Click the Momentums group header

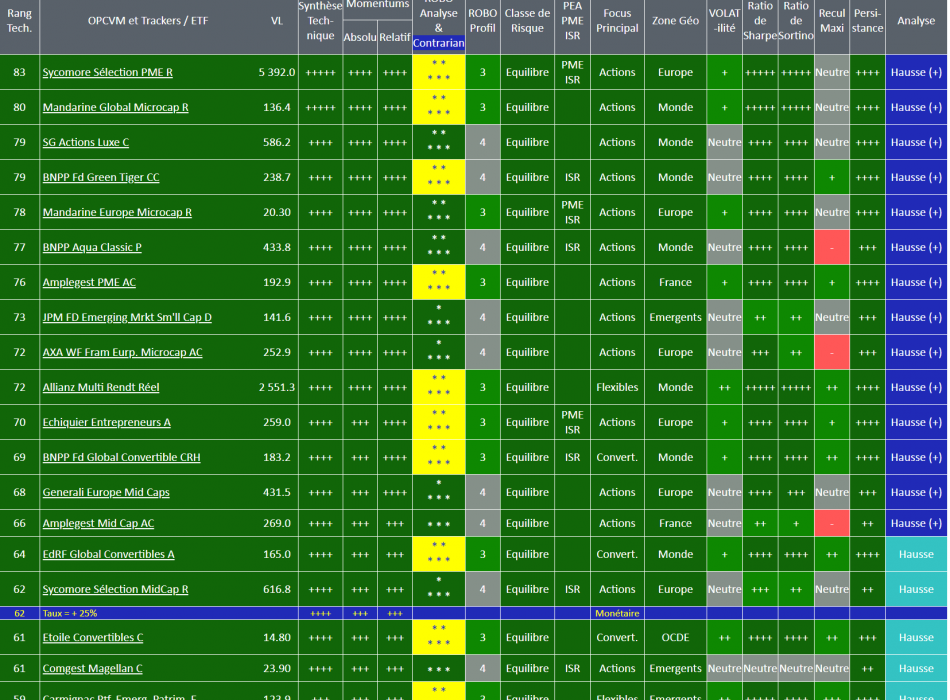click(377, 5)
